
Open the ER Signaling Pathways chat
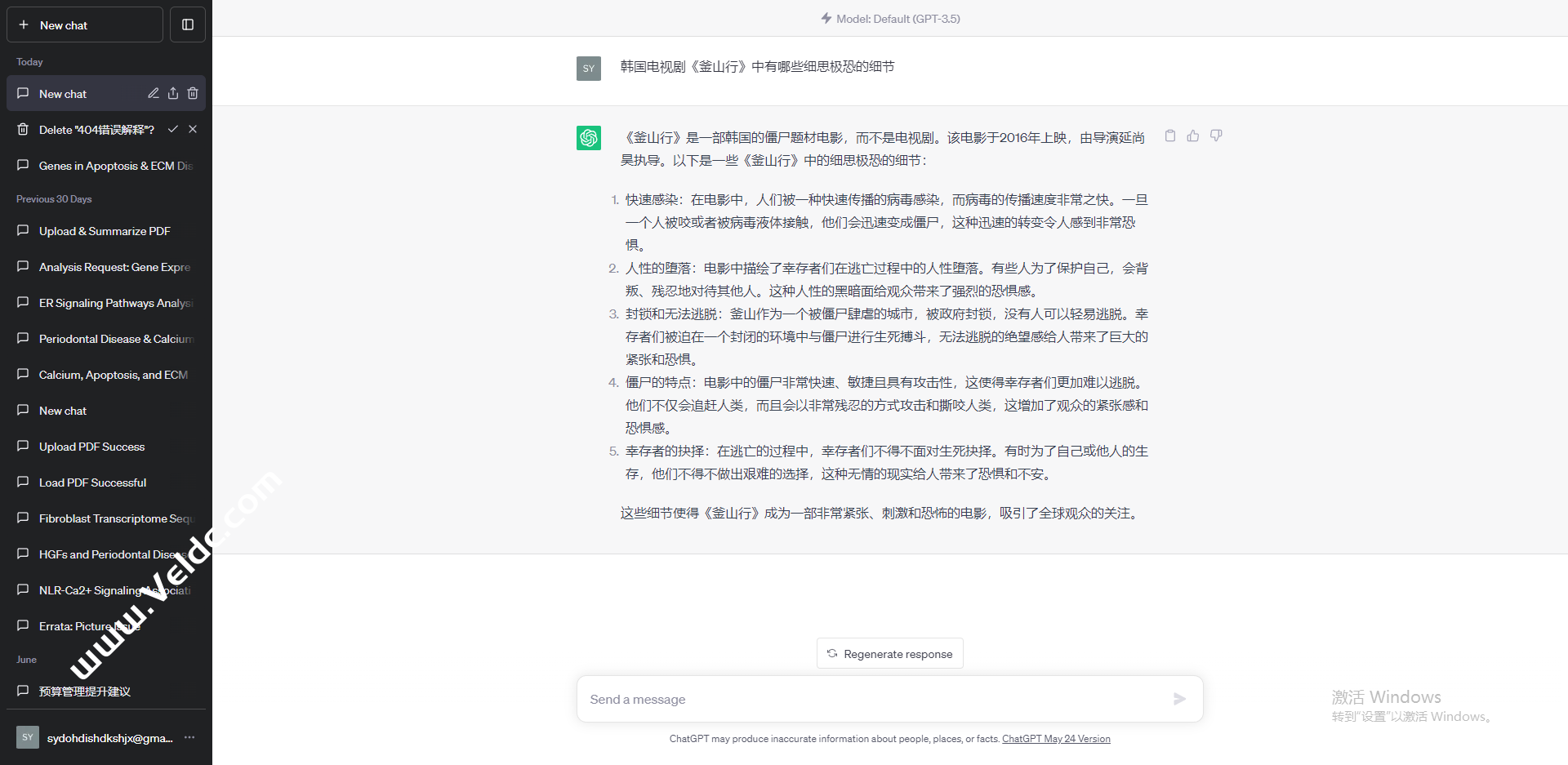click(114, 303)
